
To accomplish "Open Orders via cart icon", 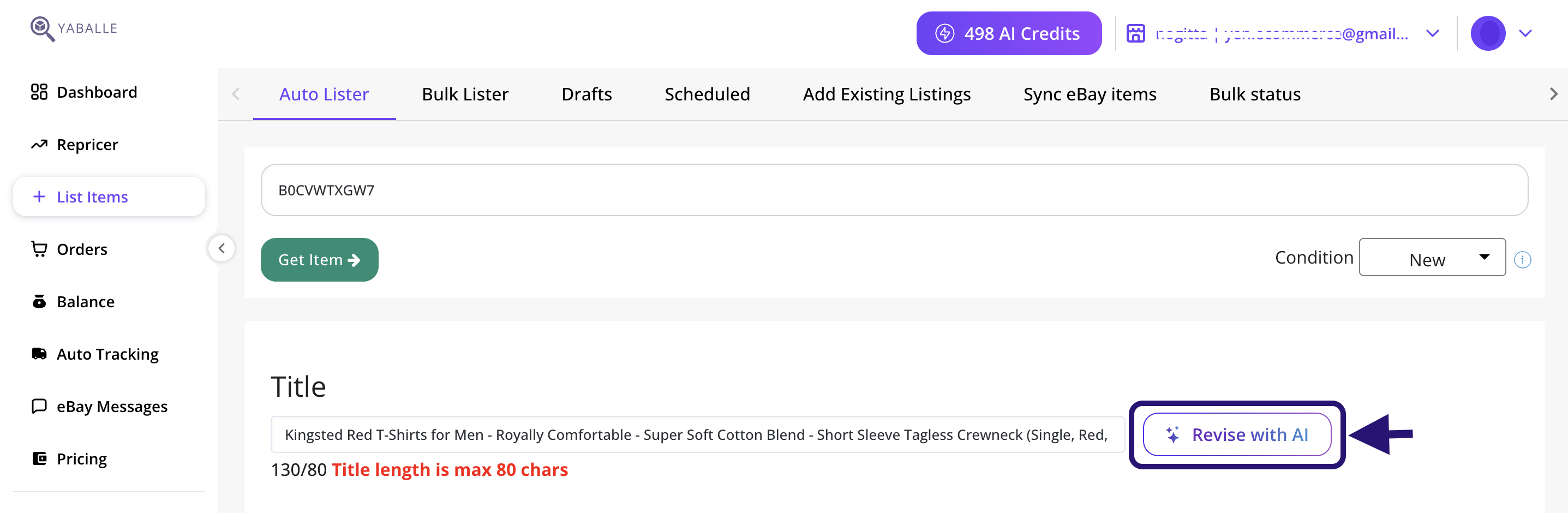I will click(x=39, y=249).
